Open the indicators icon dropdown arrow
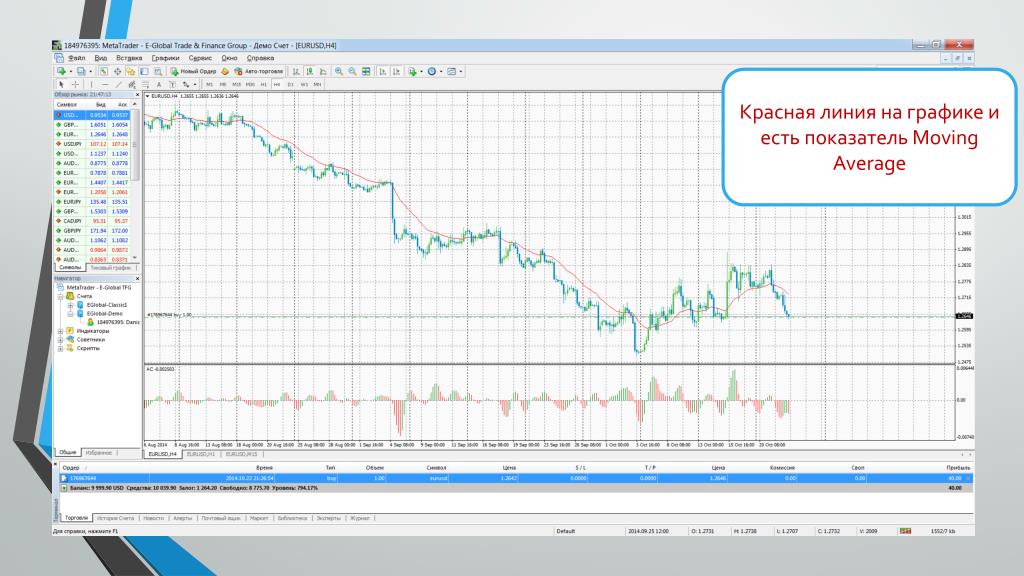The height and width of the screenshot is (576, 1024). [421, 71]
